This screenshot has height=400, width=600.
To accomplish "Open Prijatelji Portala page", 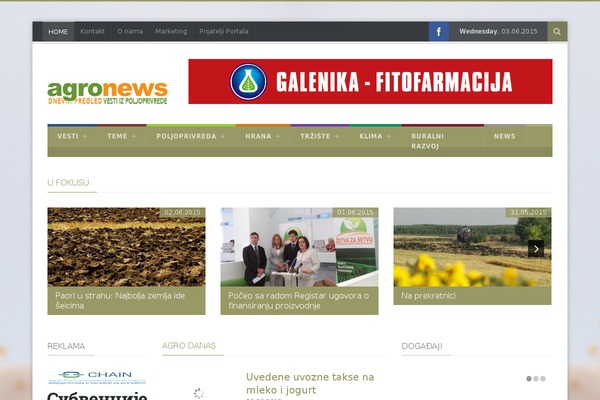I will (x=224, y=31).
